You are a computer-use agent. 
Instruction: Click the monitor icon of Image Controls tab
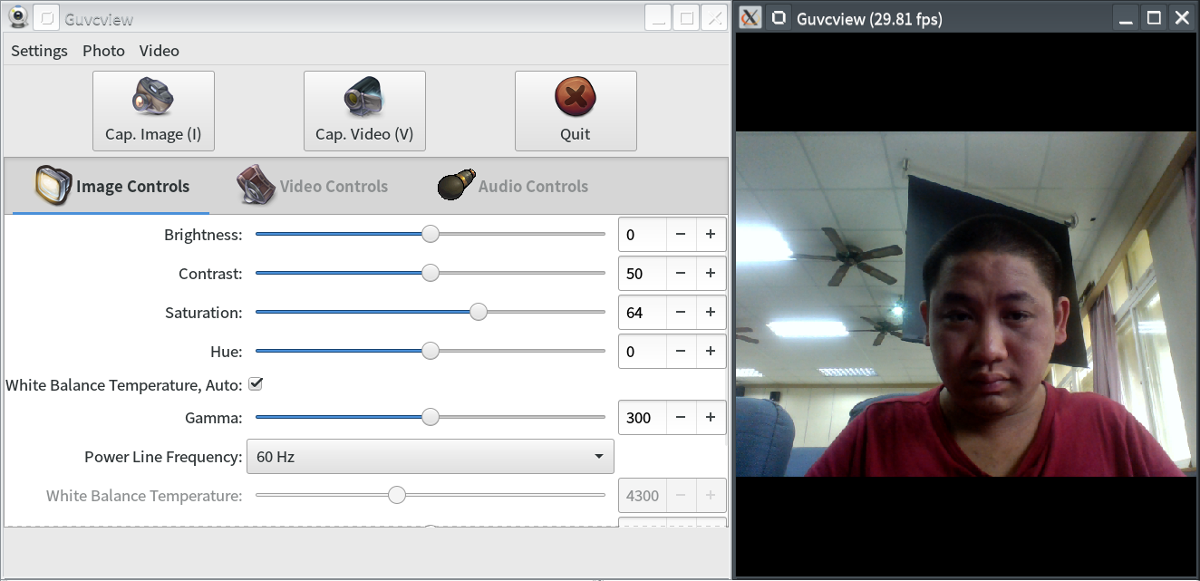[53, 185]
